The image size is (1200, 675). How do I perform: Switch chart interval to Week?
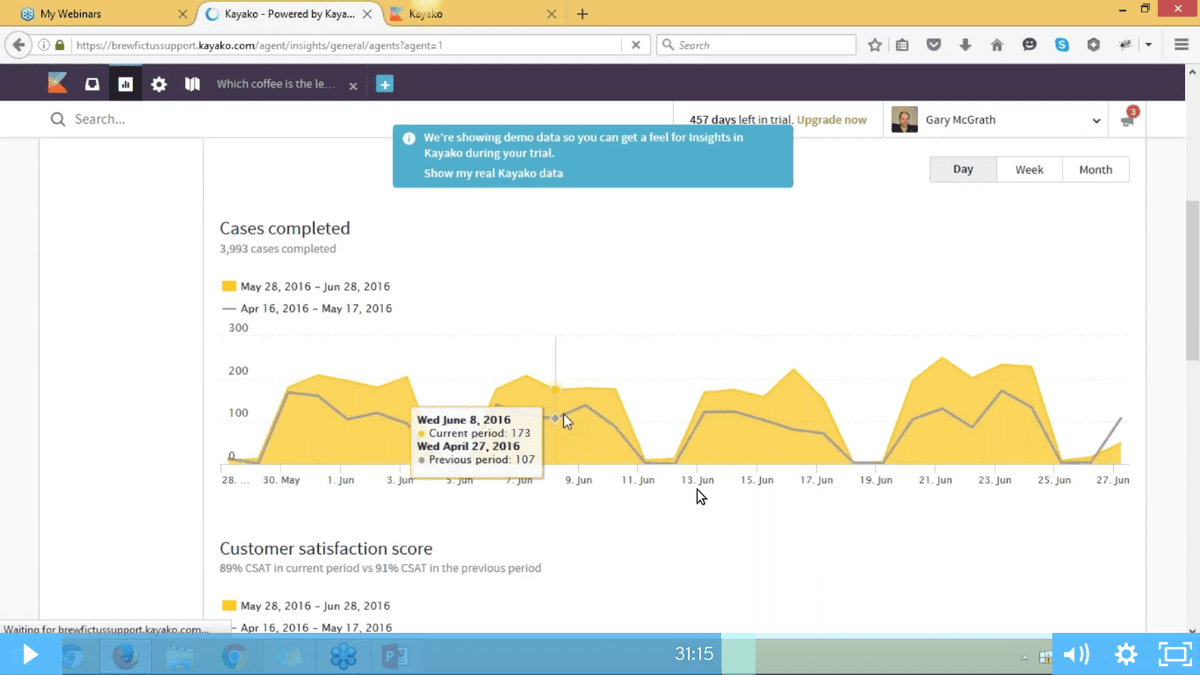click(1029, 170)
